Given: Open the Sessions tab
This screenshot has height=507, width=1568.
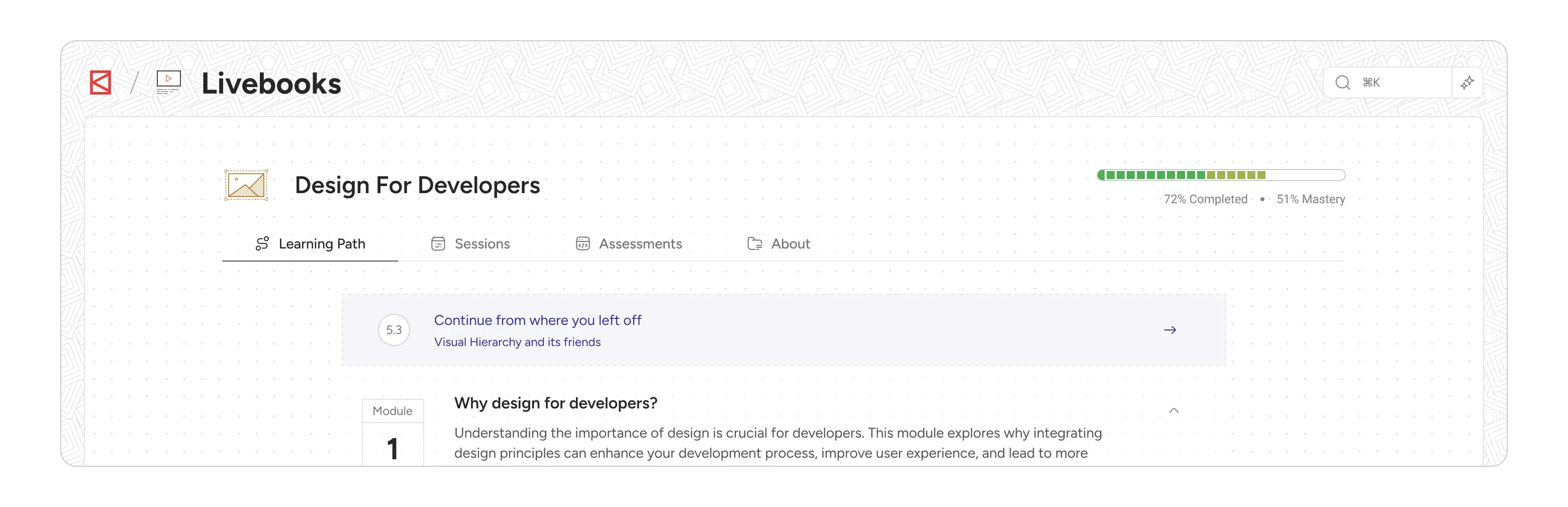Looking at the screenshot, I should tap(470, 244).
